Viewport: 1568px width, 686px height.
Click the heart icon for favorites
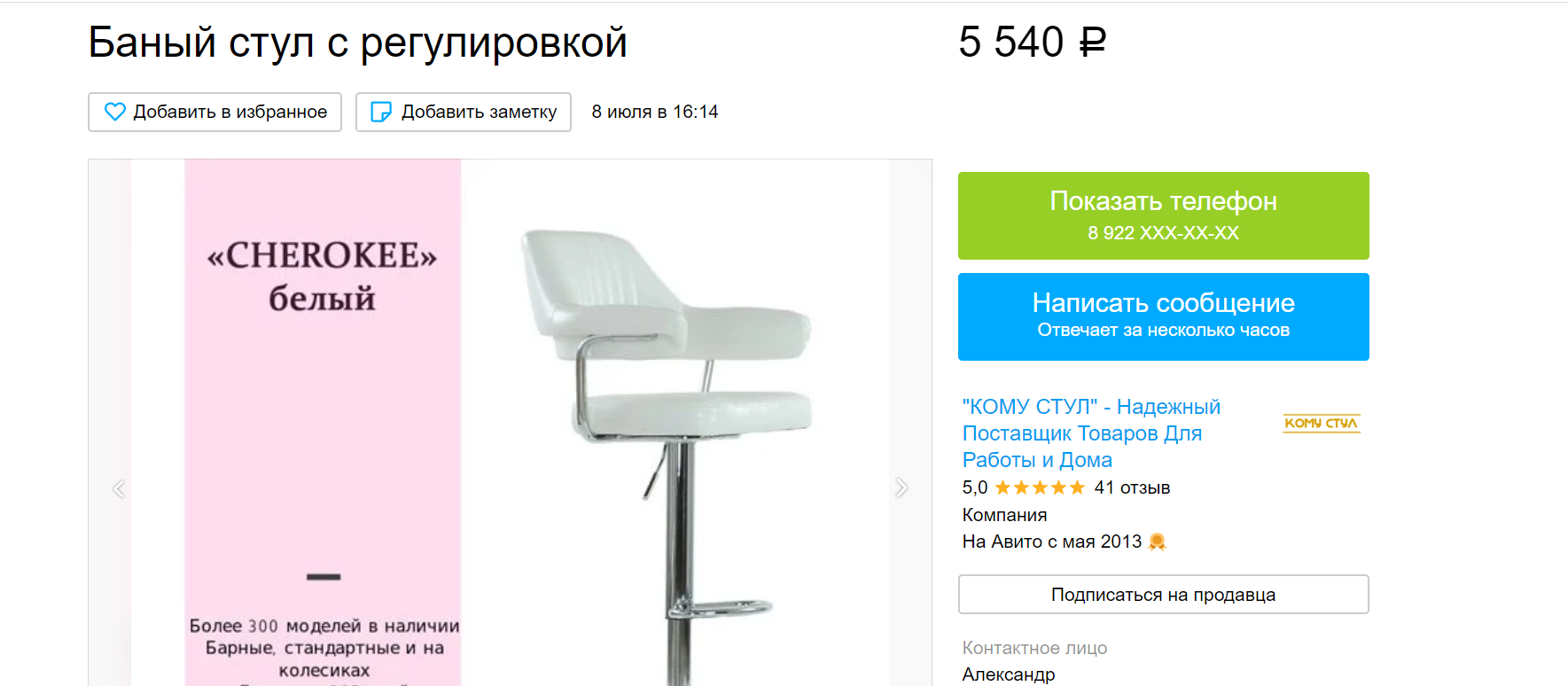pos(115,112)
